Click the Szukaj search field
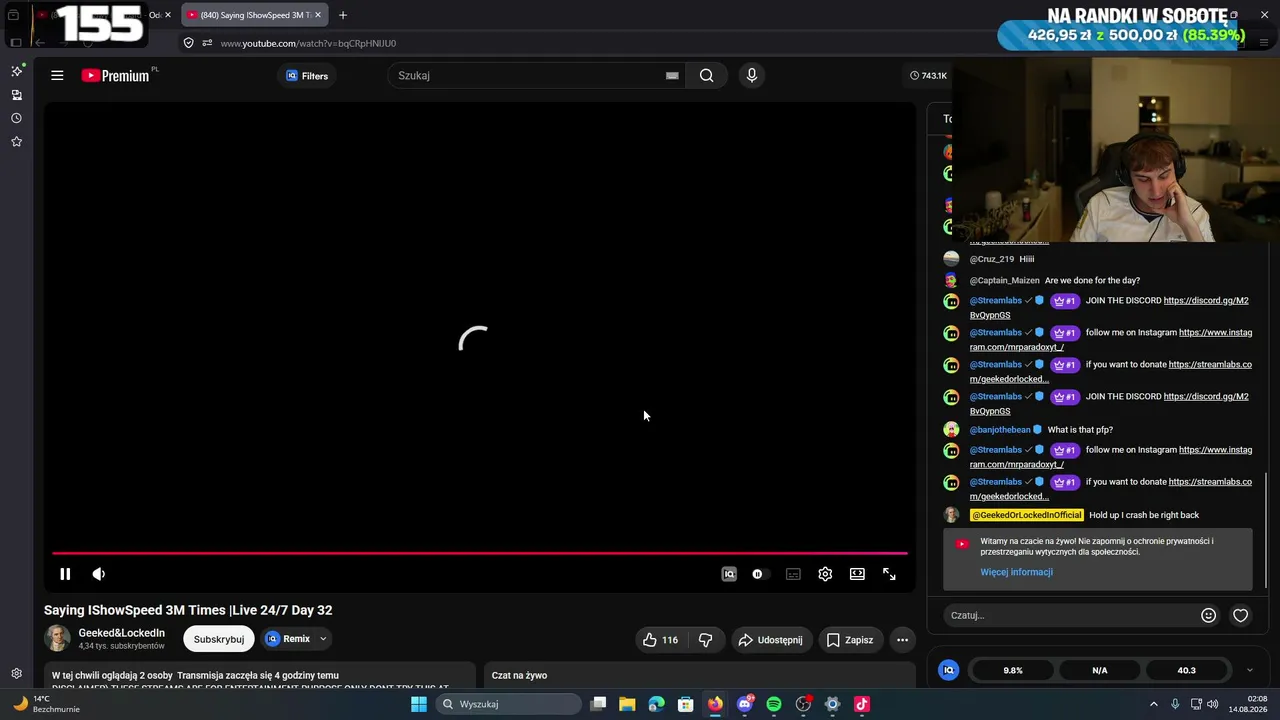The image size is (1280, 720). 526,76
